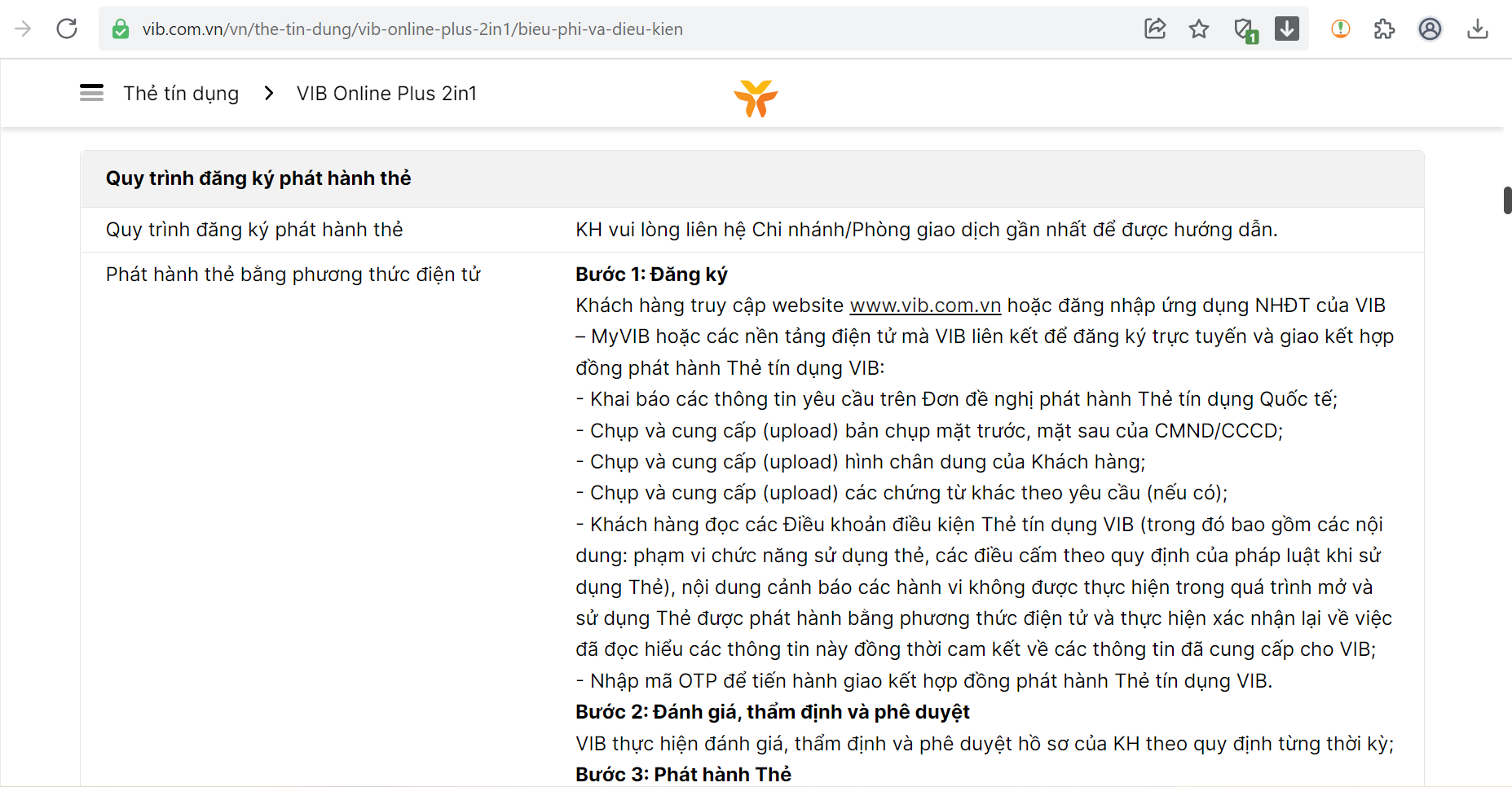Viewport: 1512px width, 787px height.
Task: Click the breadcrumb chevron arrow
Action: pyautogui.click(x=269, y=94)
